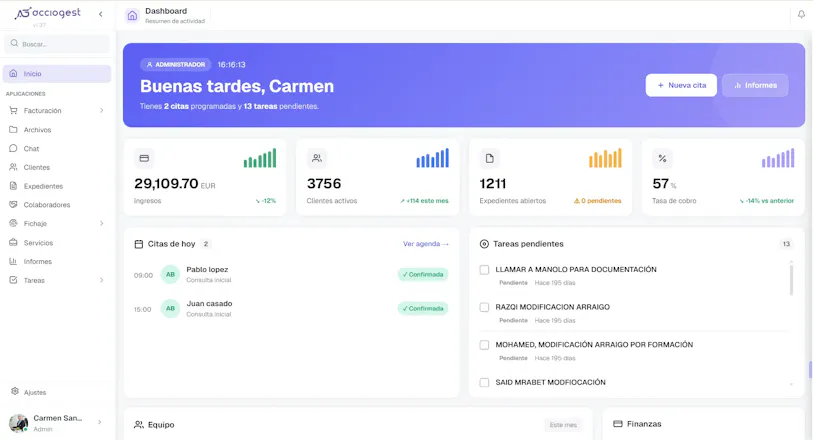
Task: Click the Tareas checklist icon
Action: (13, 280)
